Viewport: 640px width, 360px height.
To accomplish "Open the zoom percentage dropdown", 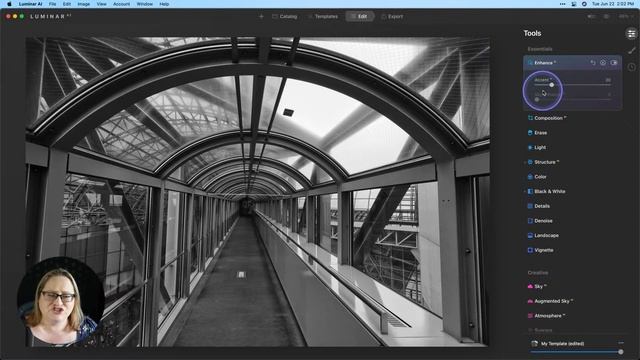I will click(x=626, y=16).
